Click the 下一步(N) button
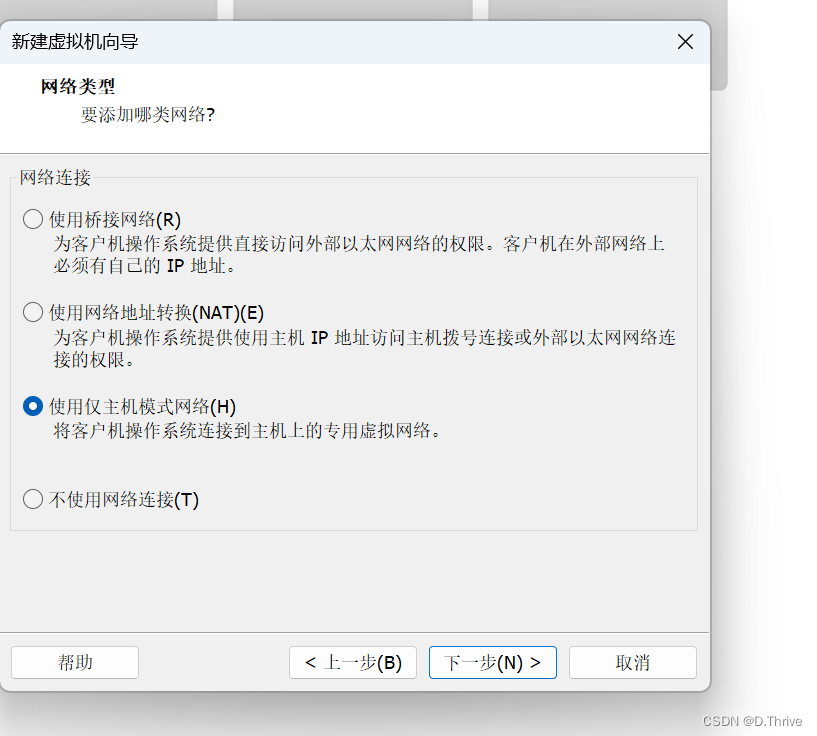 click(x=492, y=662)
